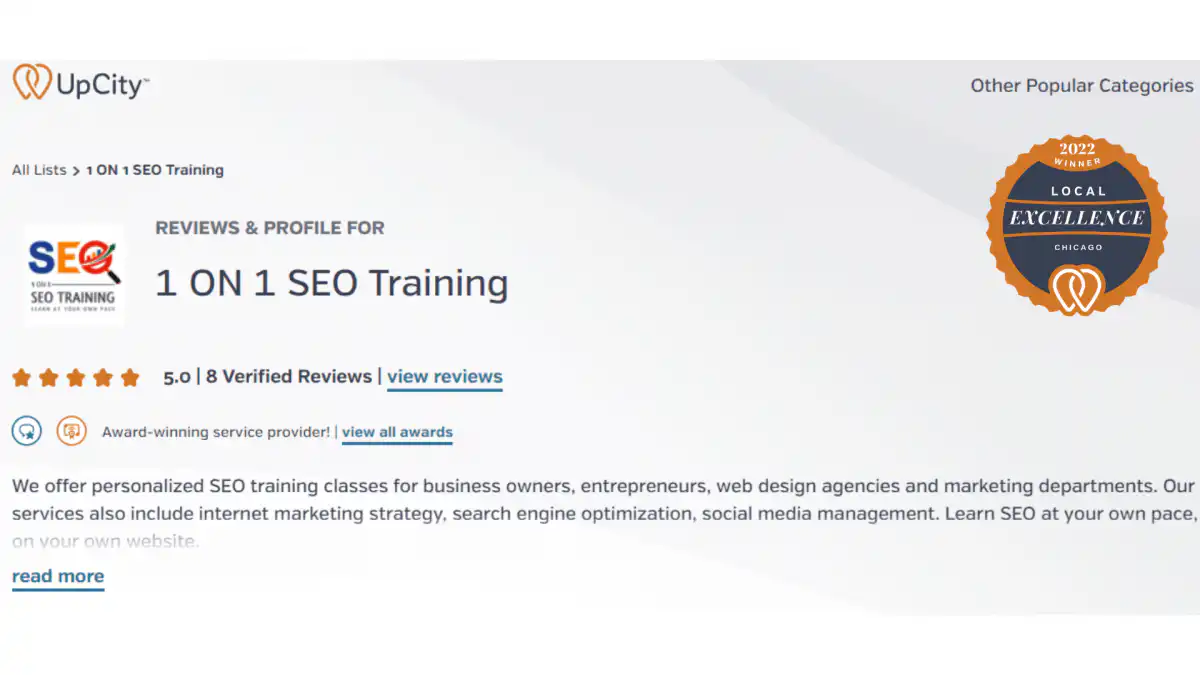Image resolution: width=1200 pixels, height=675 pixels.
Task: Open the All Lists breadcrumb
Action: (x=39, y=170)
